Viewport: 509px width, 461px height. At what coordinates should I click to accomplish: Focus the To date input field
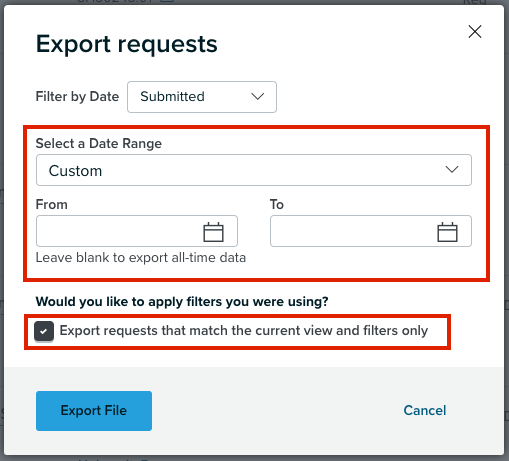point(371,231)
